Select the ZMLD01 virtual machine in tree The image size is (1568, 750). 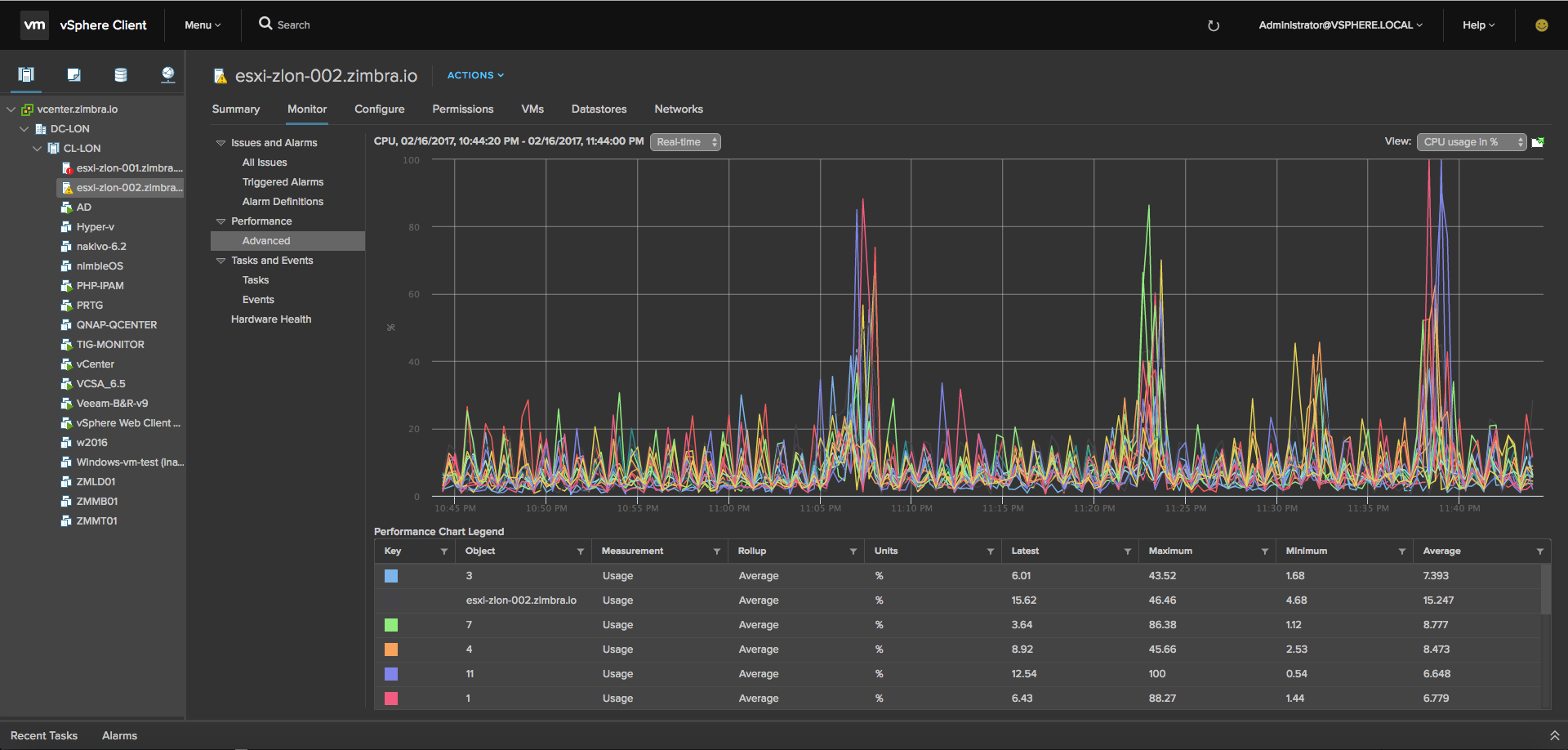coord(96,482)
